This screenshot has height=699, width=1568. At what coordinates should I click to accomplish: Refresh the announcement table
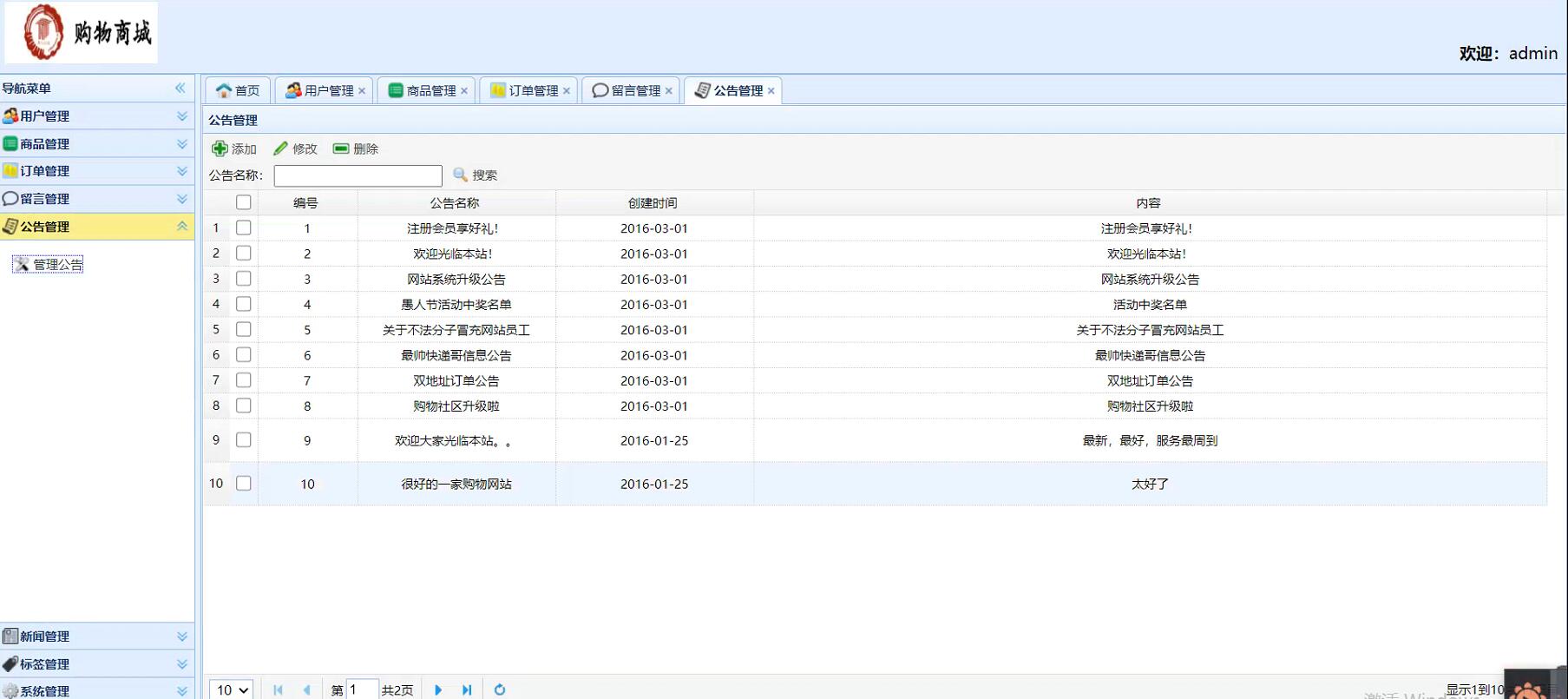pyautogui.click(x=500, y=689)
